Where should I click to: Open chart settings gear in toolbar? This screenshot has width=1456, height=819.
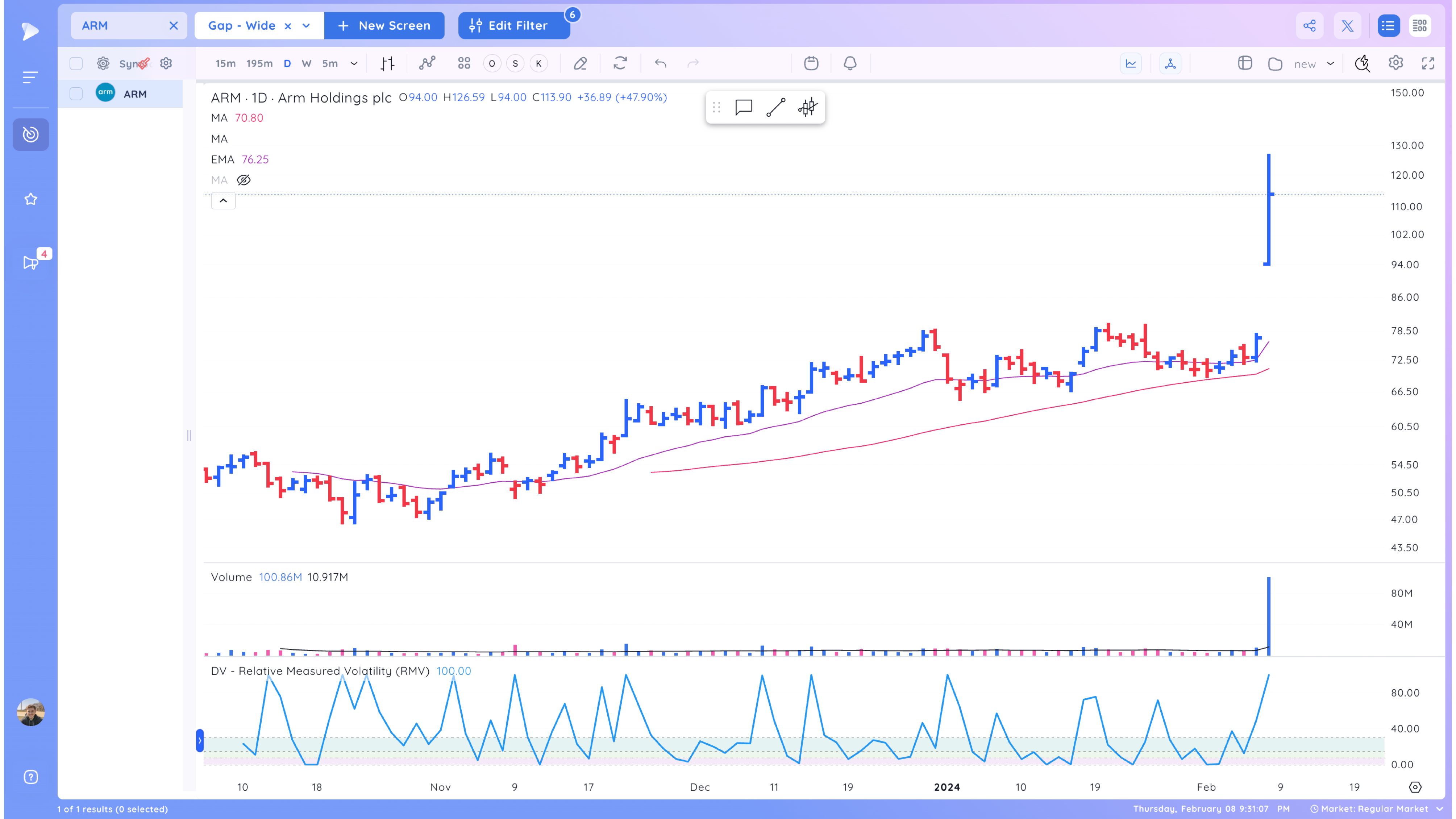[x=1395, y=63]
